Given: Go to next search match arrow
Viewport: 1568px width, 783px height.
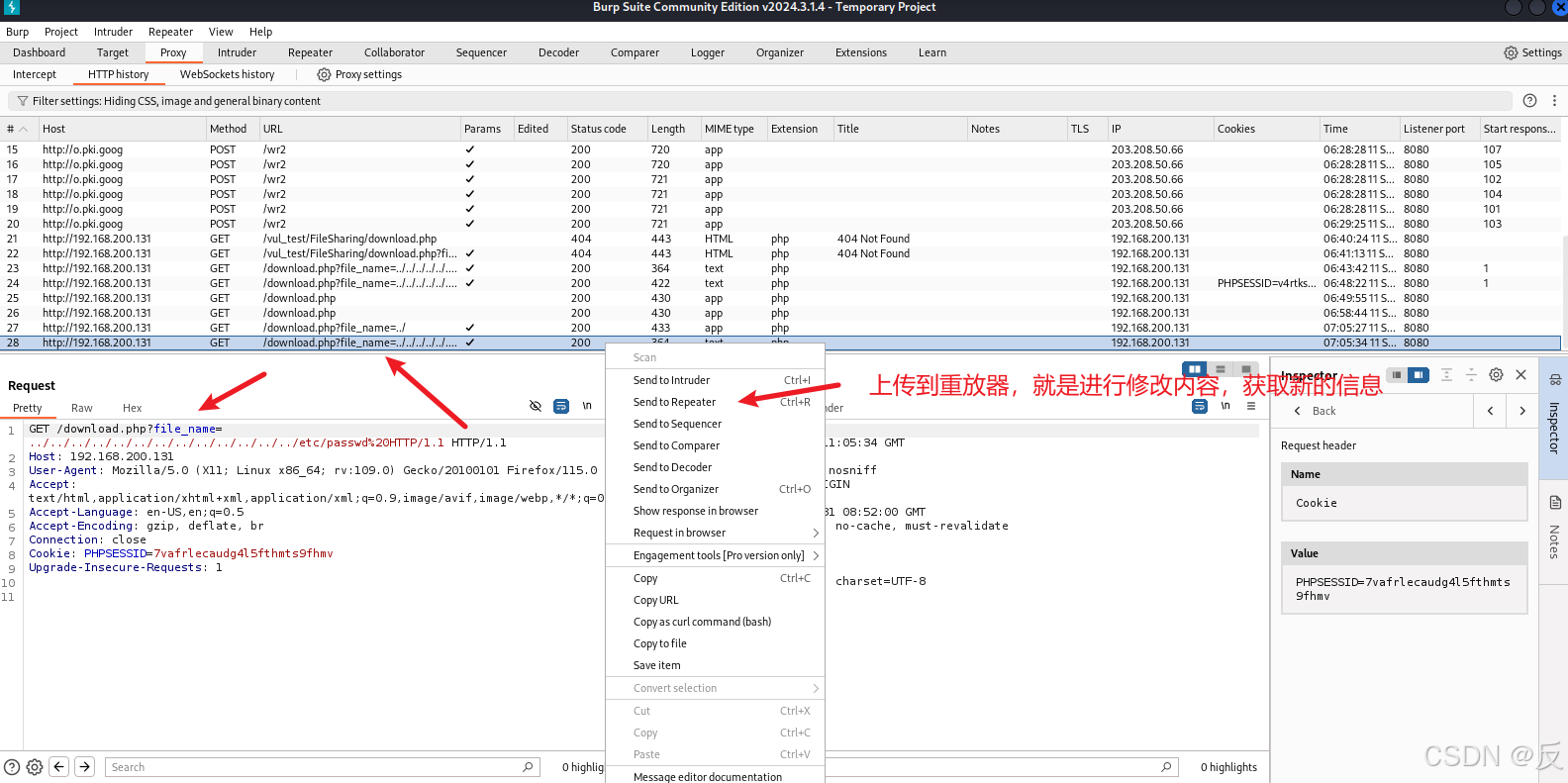Looking at the screenshot, I should click(x=85, y=766).
